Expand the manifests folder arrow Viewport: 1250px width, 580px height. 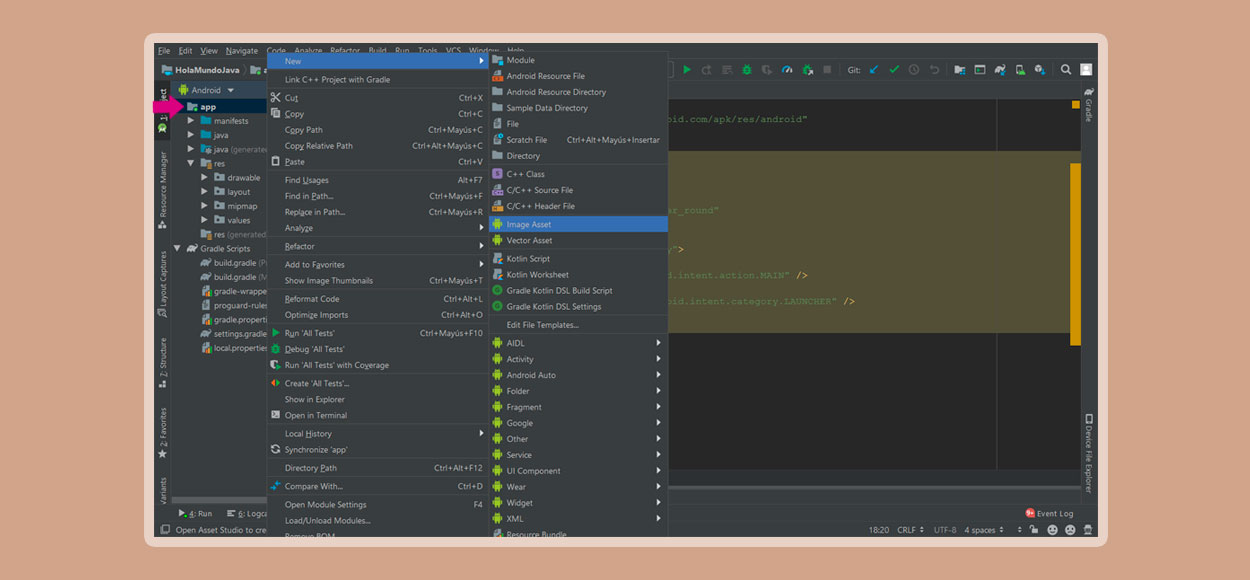click(x=191, y=121)
